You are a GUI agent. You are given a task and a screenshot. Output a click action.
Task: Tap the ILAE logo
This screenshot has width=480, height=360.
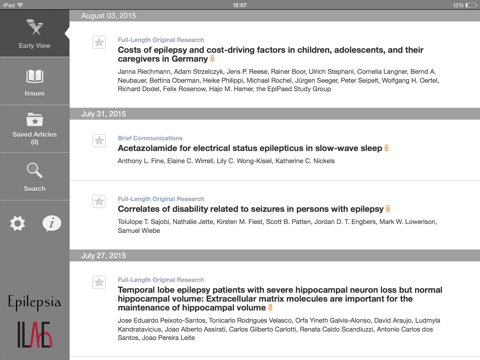(34, 335)
